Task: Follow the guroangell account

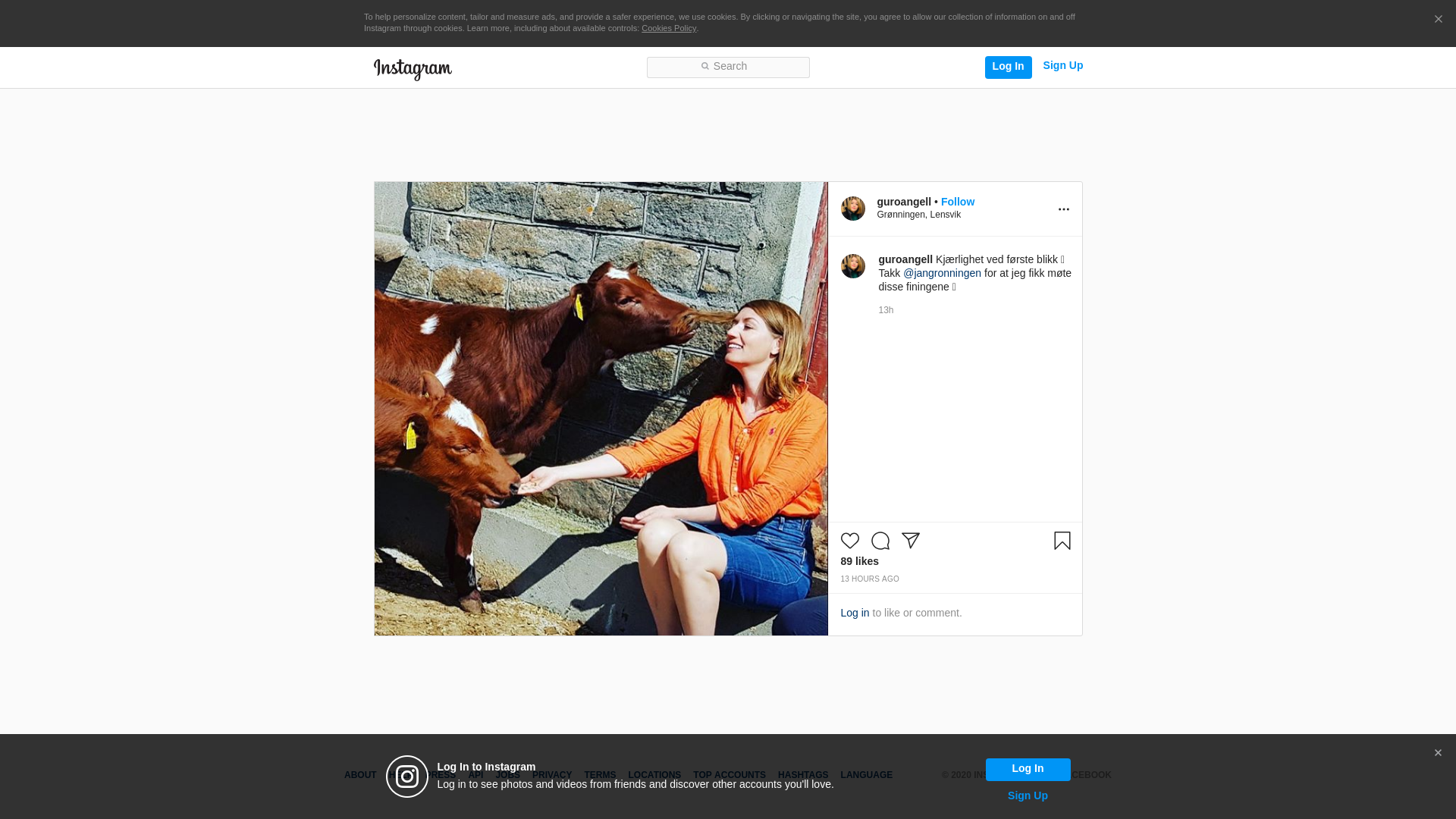Action: [x=958, y=202]
